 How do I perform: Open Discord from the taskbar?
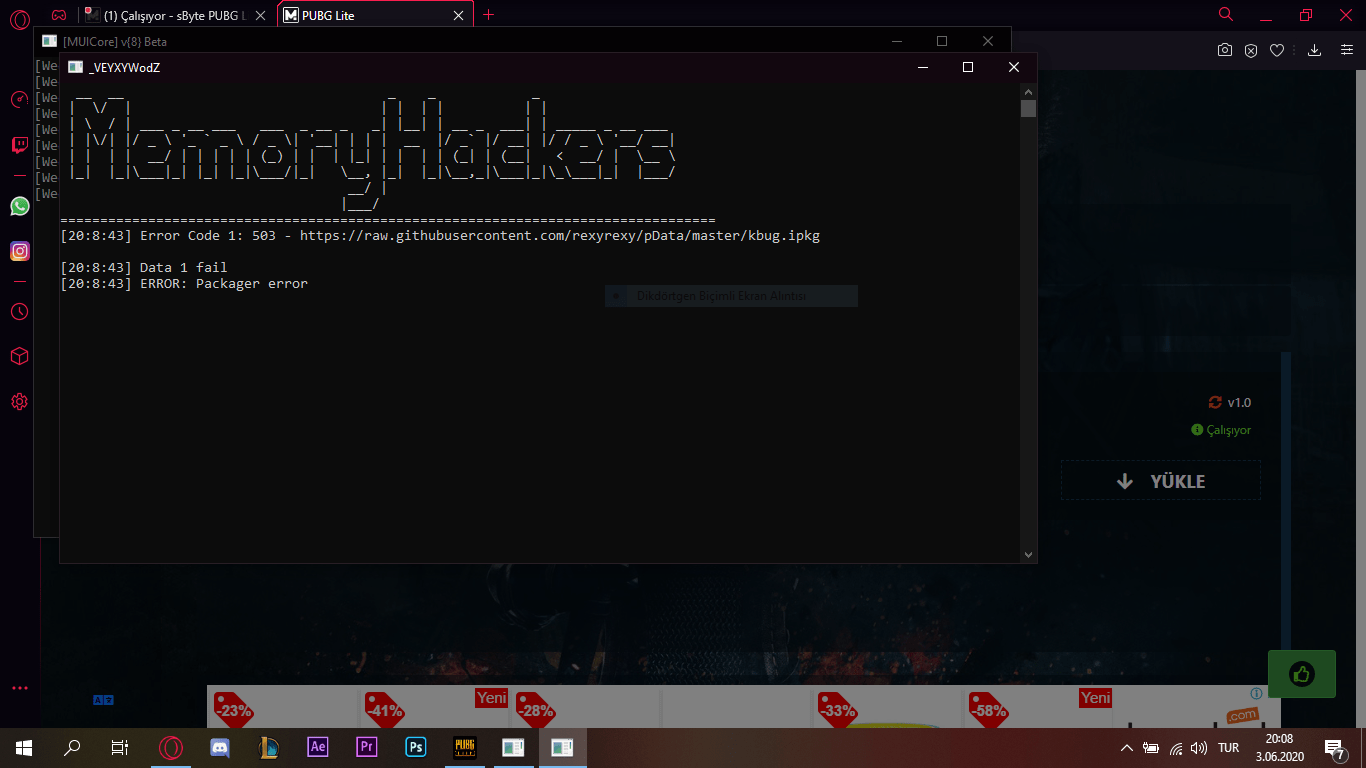point(220,747)
